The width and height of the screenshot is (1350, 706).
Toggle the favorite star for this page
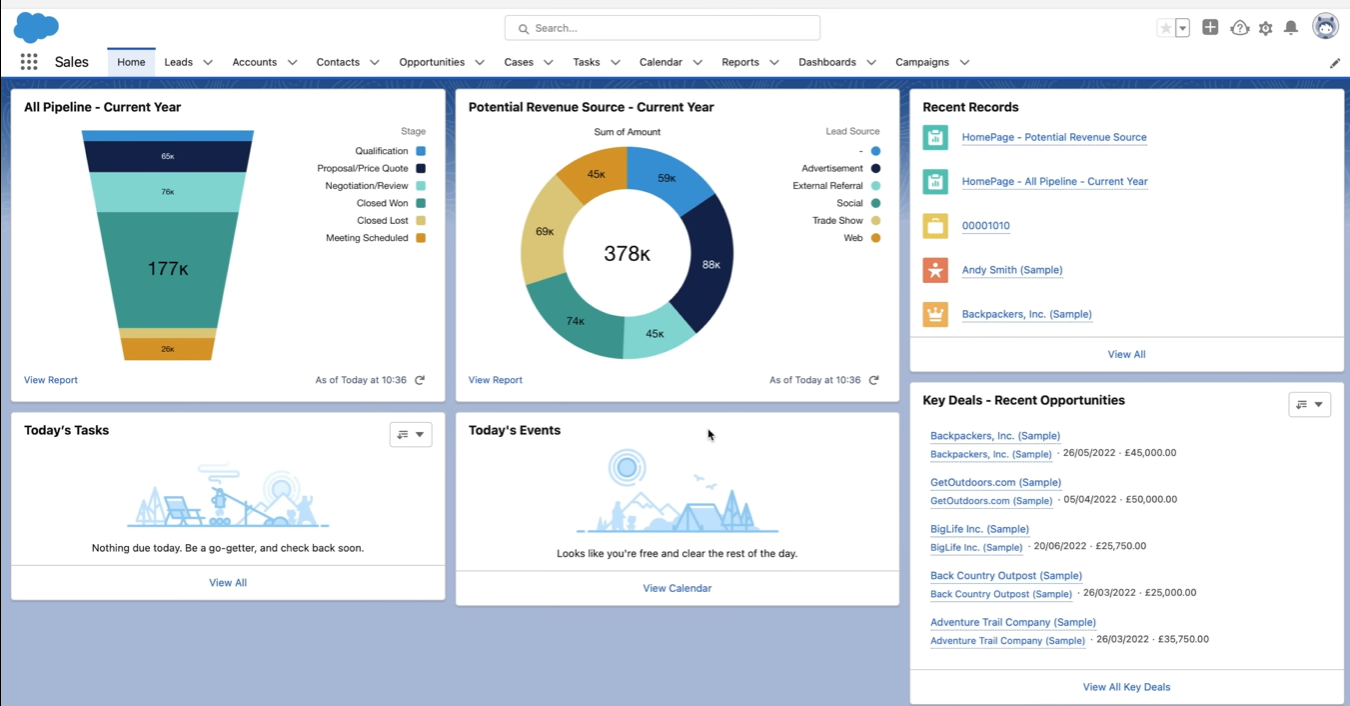coord(1166,28)
